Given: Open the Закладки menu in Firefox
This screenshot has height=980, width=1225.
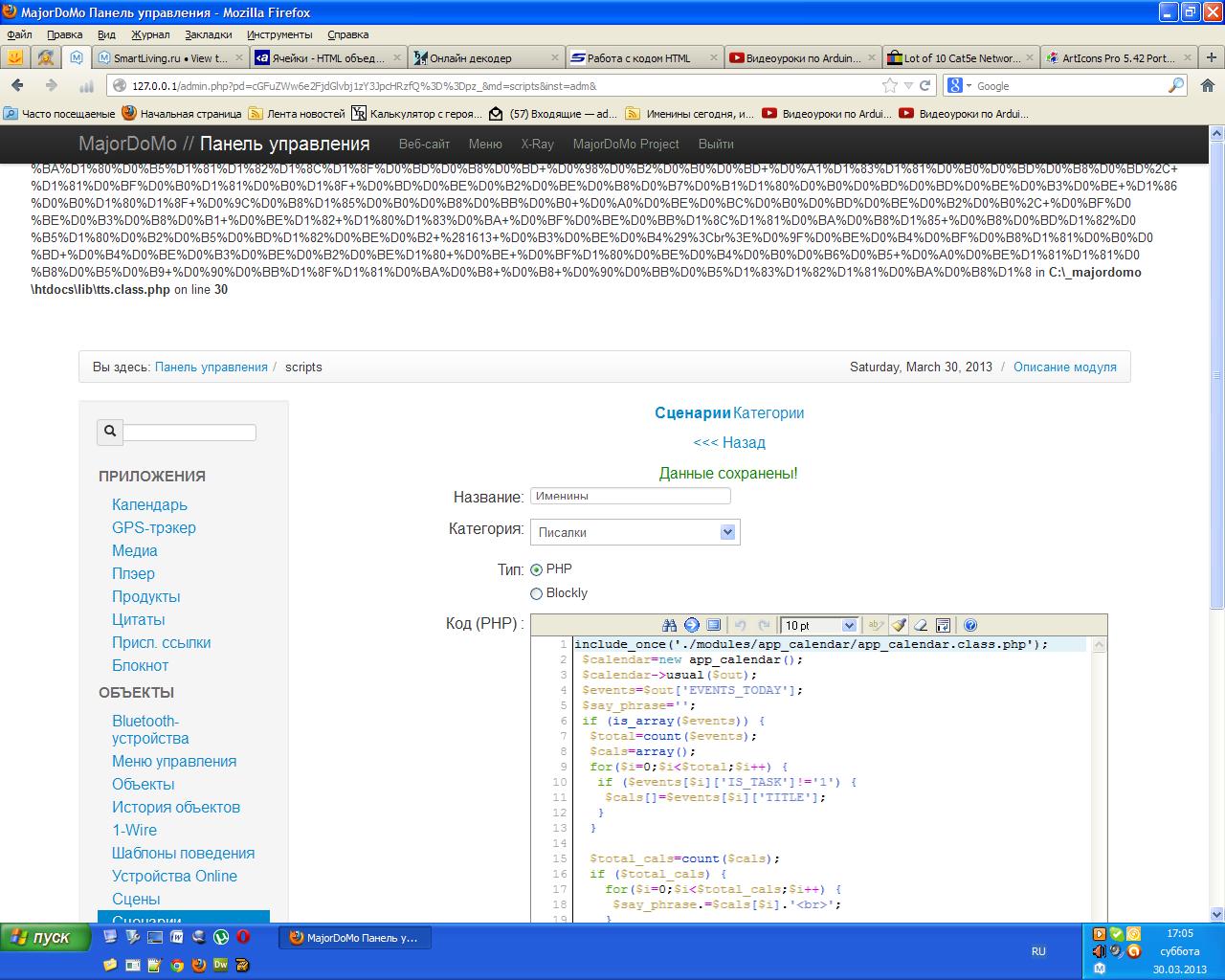Looking at the screenshot, I should click(x=208, y=34).
